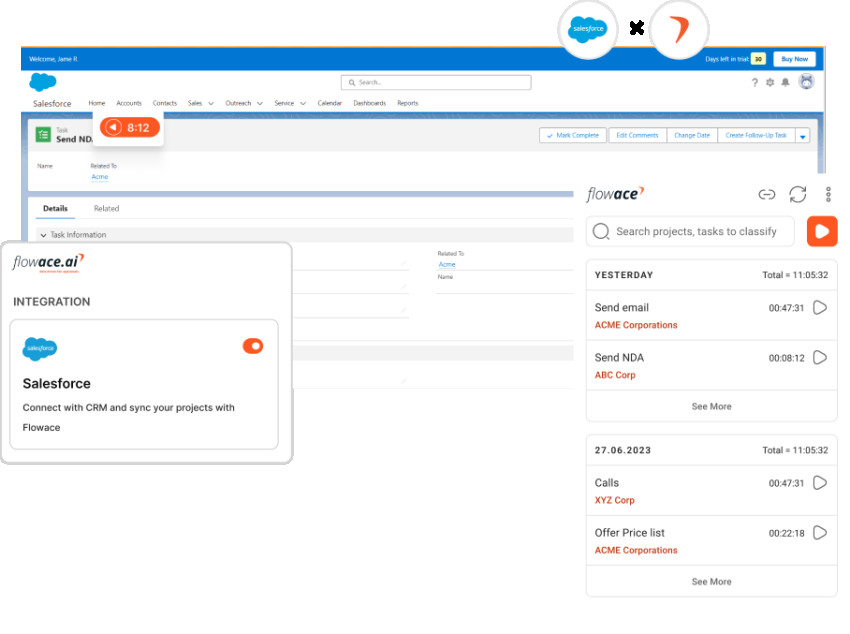The height and width of the screenshot is (634, 850).
Task: Start timer for Send email task
Action: (820, 308)
